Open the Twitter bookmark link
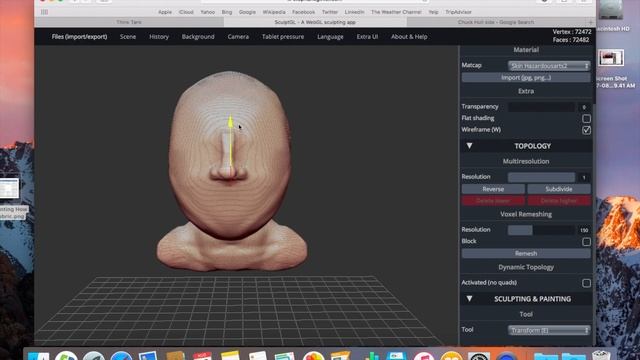 click(330, 12)
